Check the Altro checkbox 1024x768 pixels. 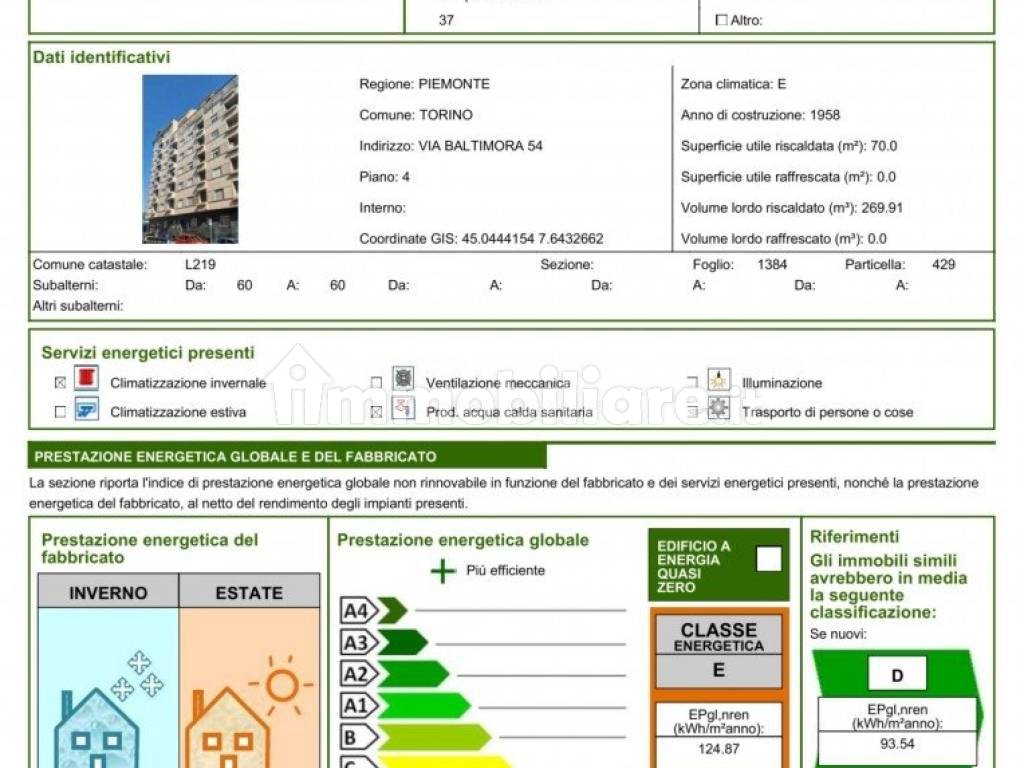[x=722, y=20]
